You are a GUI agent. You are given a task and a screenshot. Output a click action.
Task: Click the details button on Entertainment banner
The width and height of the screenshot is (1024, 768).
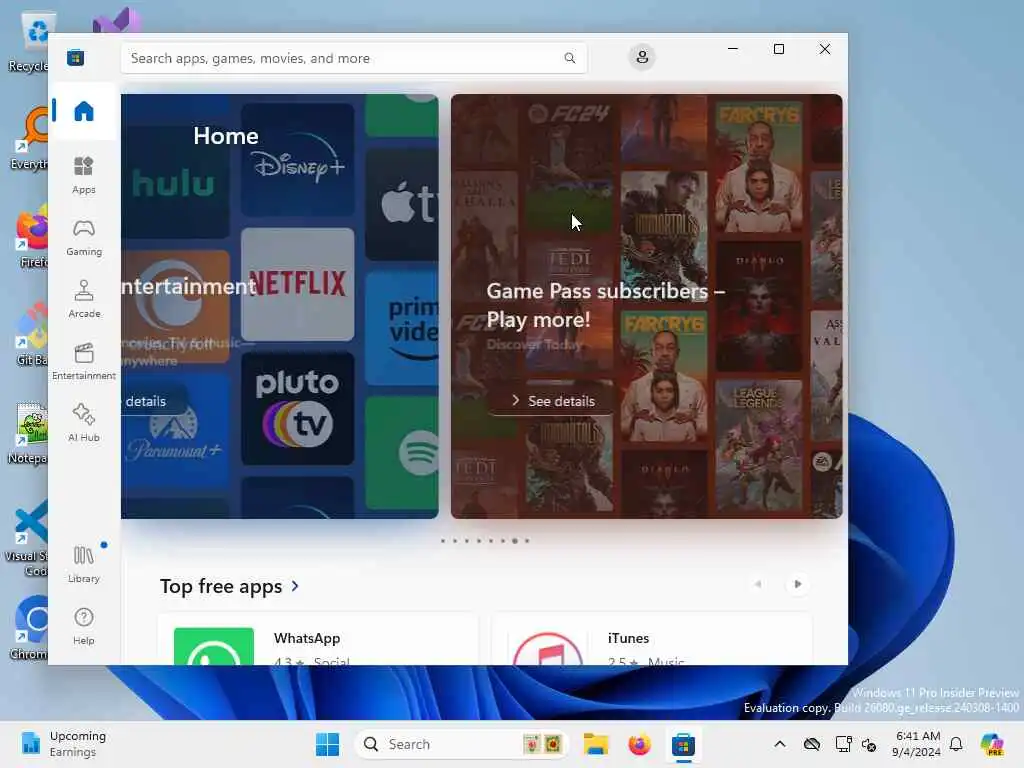154,401
